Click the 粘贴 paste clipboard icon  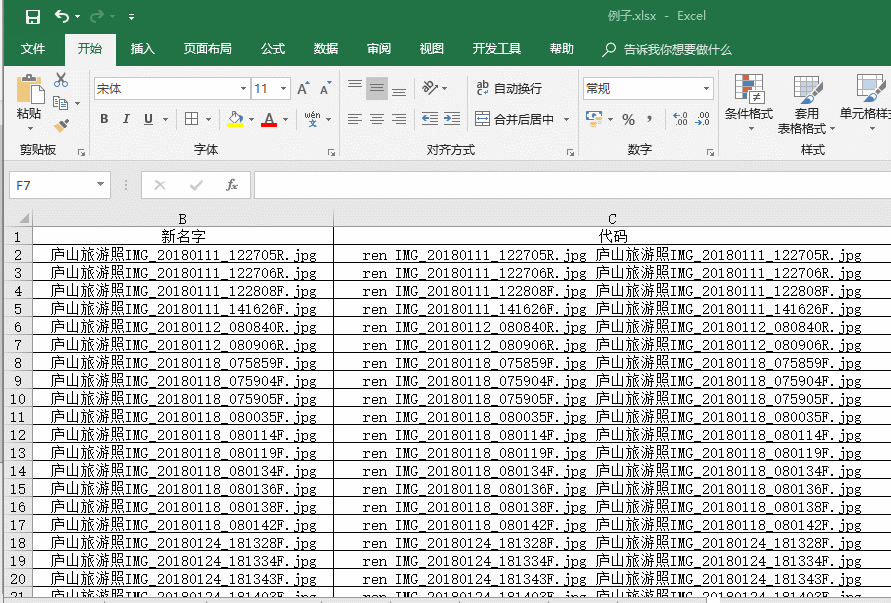point(30,90)
